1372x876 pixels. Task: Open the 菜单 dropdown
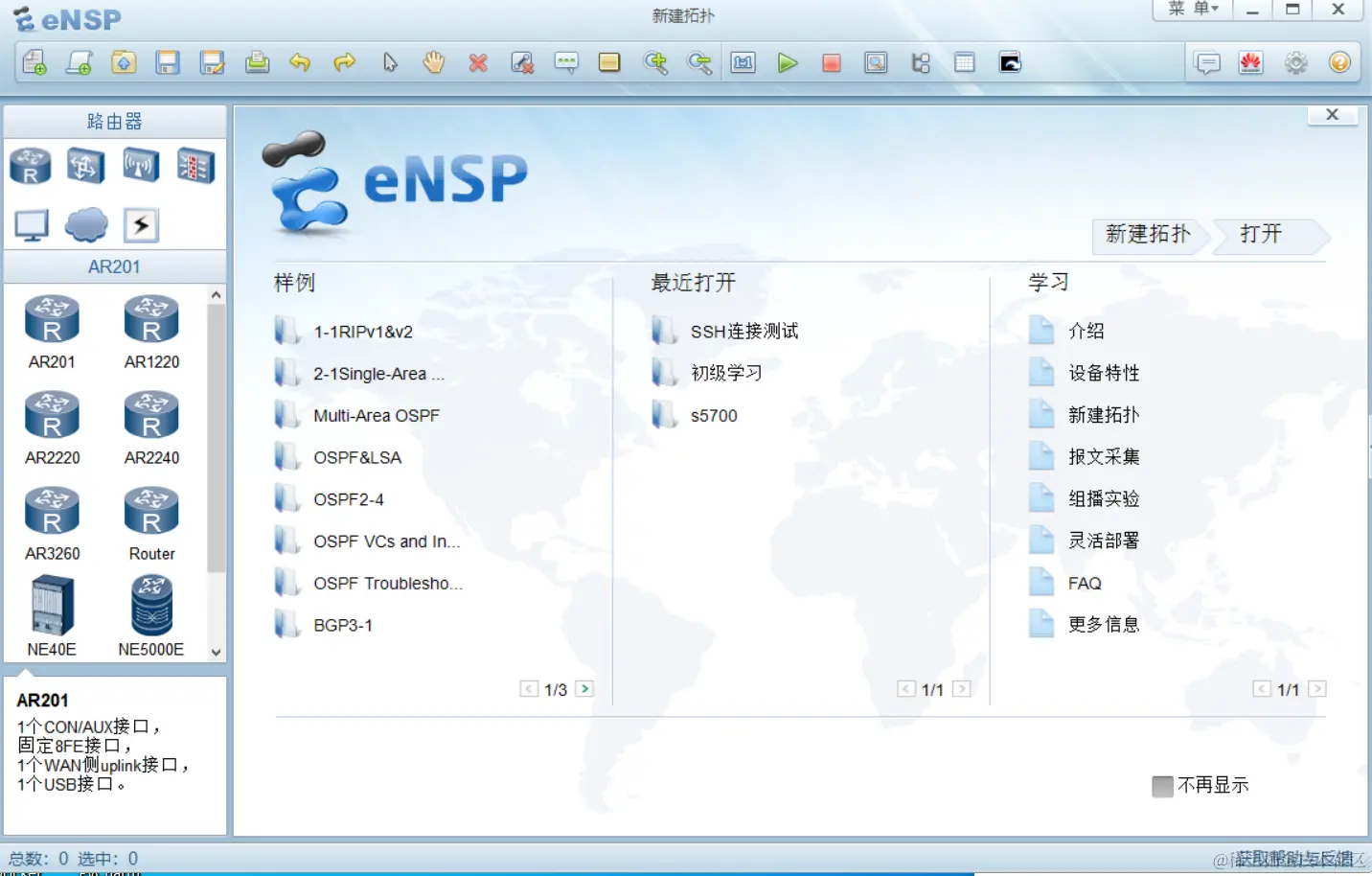click(x=1190, y=10)
